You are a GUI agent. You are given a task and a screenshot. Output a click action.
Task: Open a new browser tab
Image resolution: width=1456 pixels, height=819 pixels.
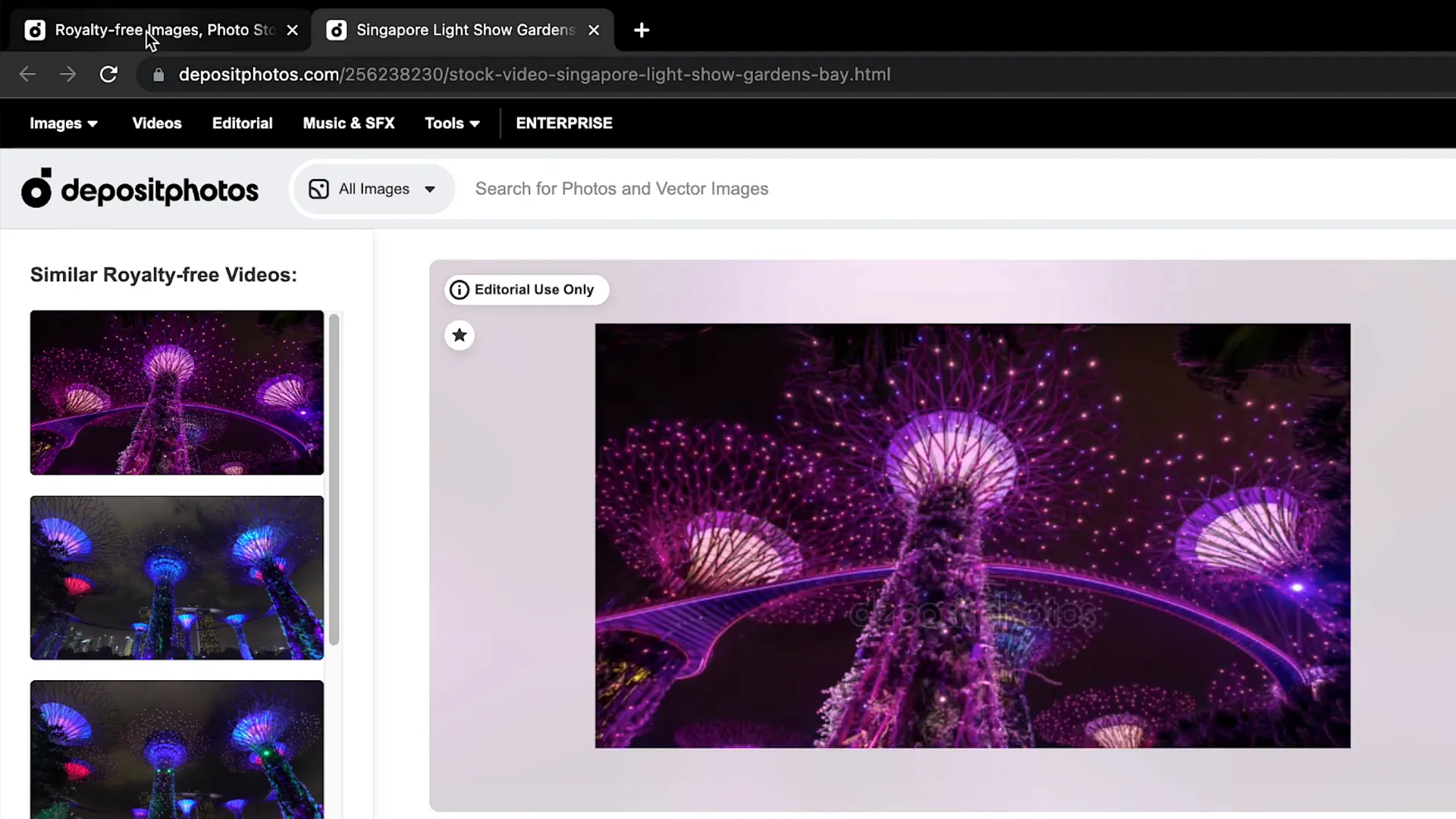pos(642,30)
